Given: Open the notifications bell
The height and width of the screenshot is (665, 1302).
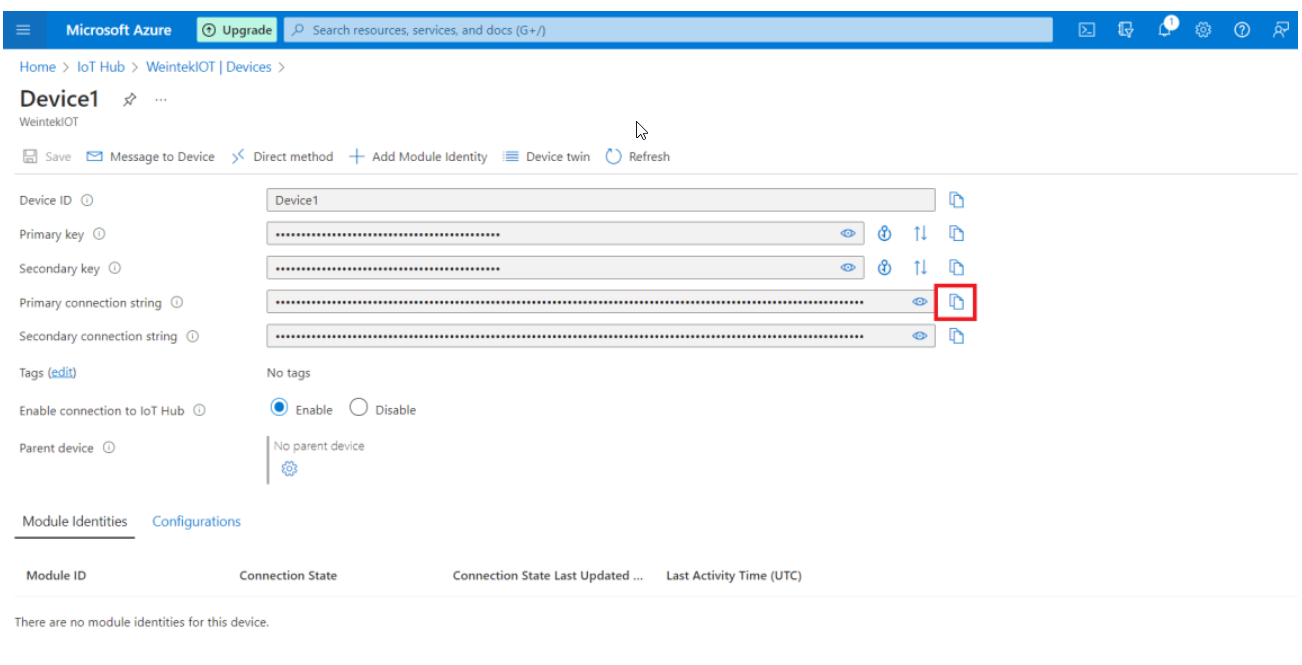Looking at the screenshot, I should (1165, 30).
